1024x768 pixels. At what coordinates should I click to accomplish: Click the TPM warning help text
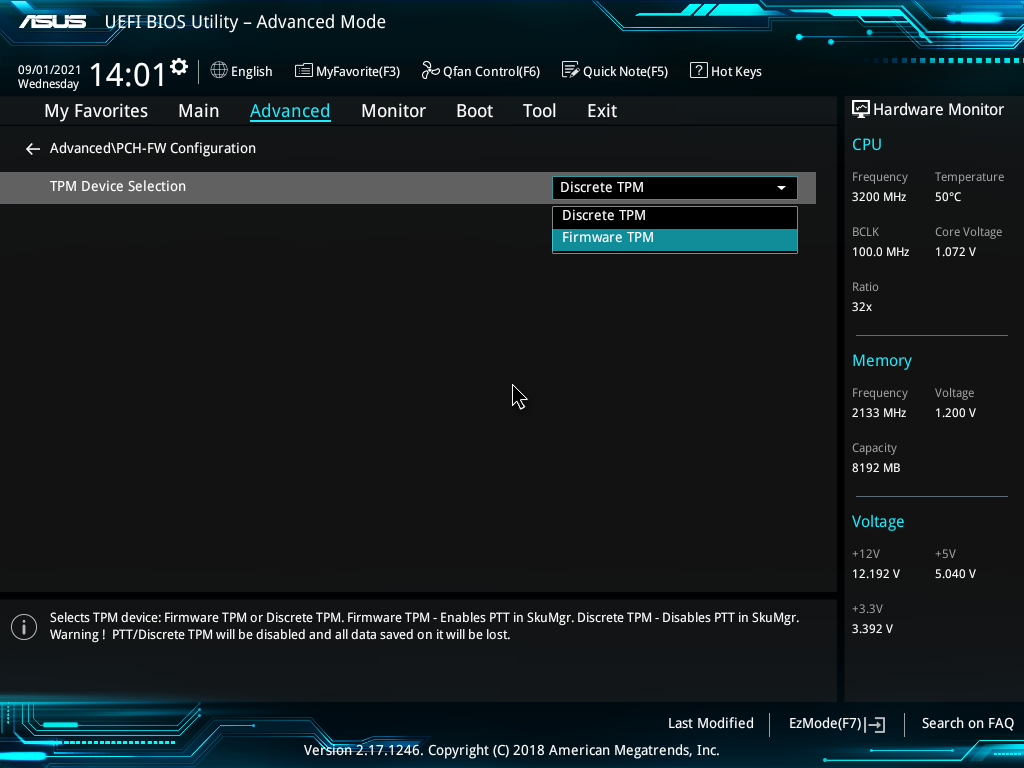point(424,626)
